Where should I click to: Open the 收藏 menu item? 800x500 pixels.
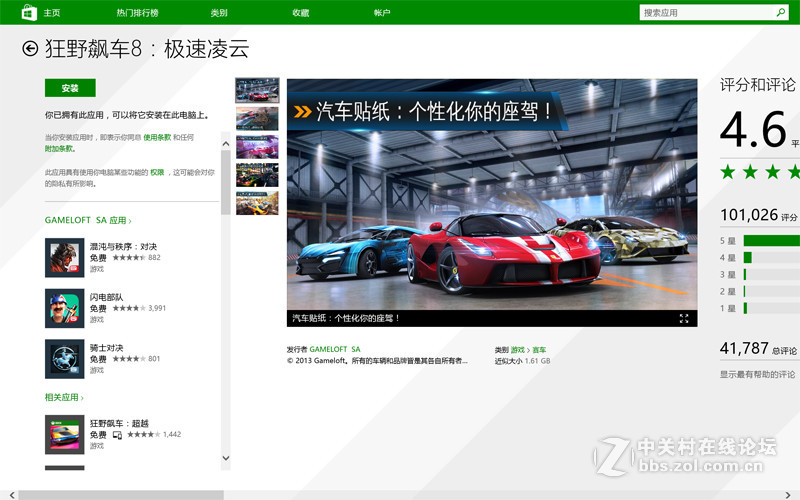tap(301, 13)
